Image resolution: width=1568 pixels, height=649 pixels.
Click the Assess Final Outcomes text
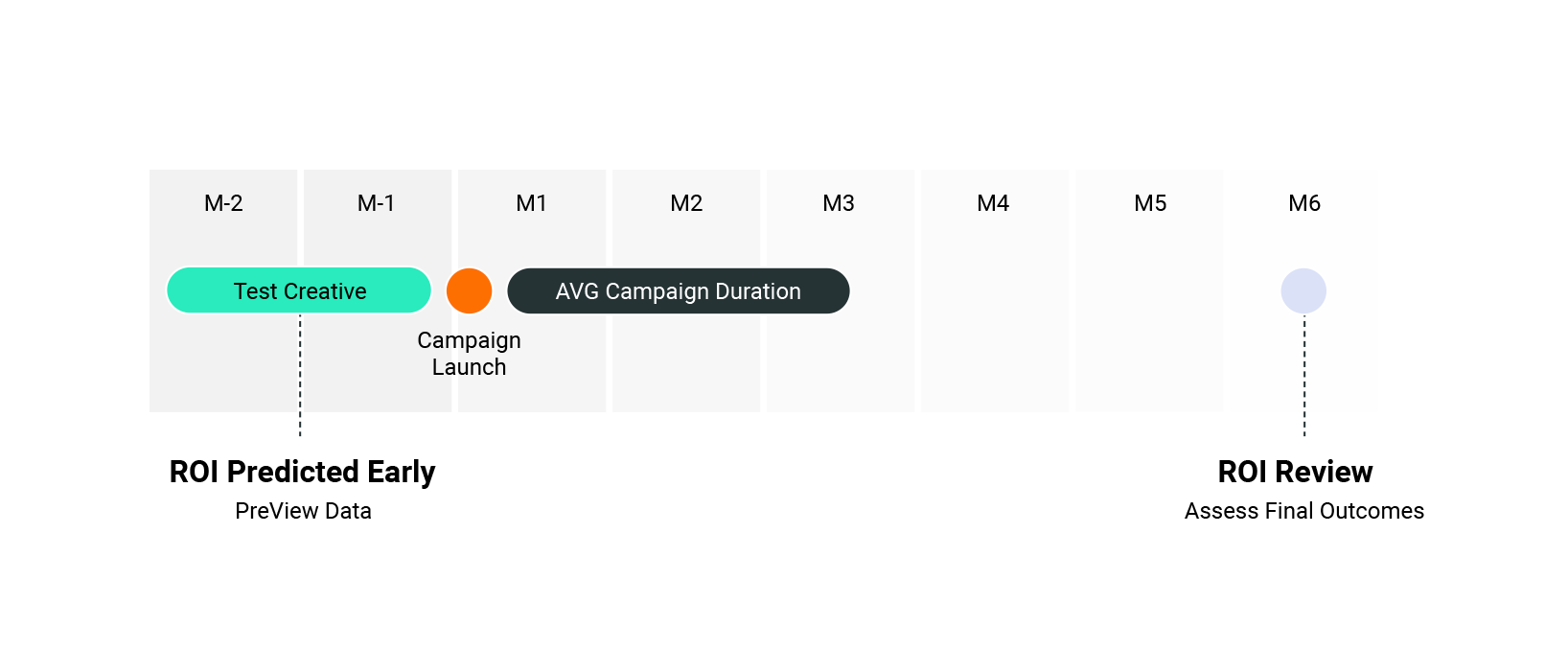(1303, 511)
